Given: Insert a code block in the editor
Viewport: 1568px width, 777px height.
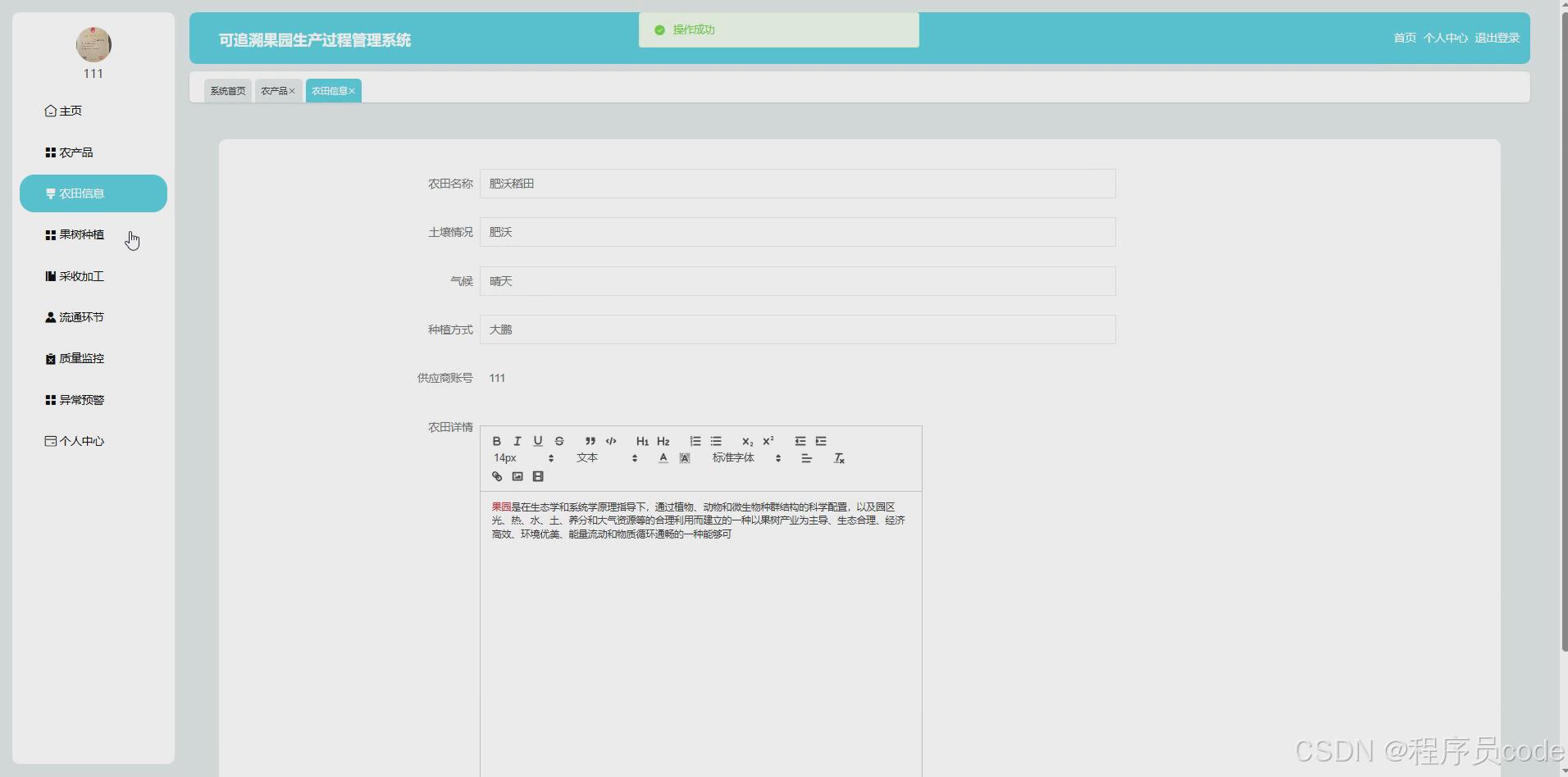Looking at the screenshot, I should pos(611,441).
